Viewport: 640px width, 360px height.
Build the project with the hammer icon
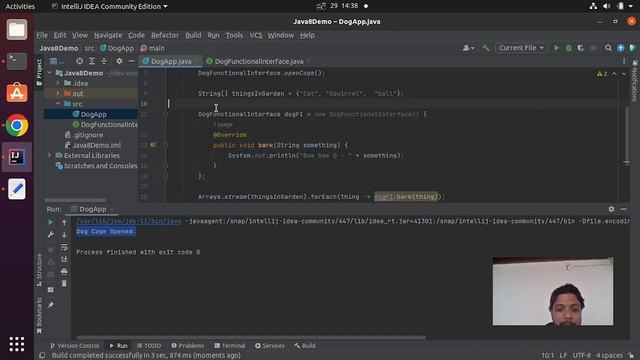coord(485,48)
